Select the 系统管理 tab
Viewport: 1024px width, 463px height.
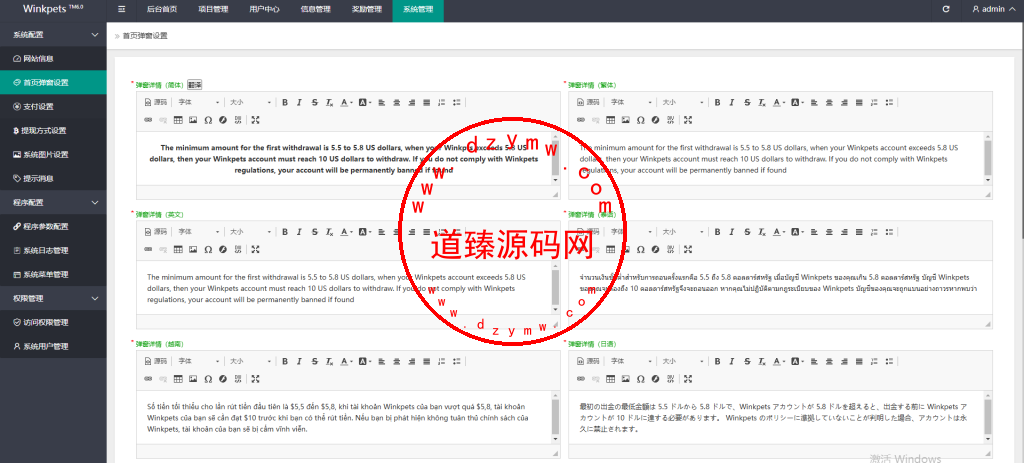tap(418, 10)
